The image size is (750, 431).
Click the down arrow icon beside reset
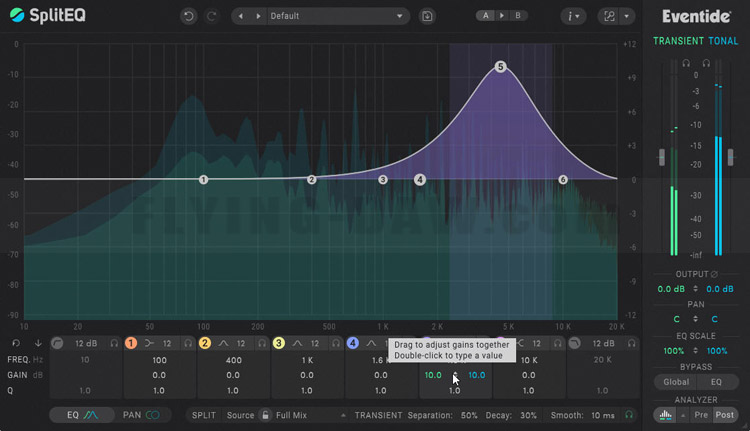pos(38,343)
